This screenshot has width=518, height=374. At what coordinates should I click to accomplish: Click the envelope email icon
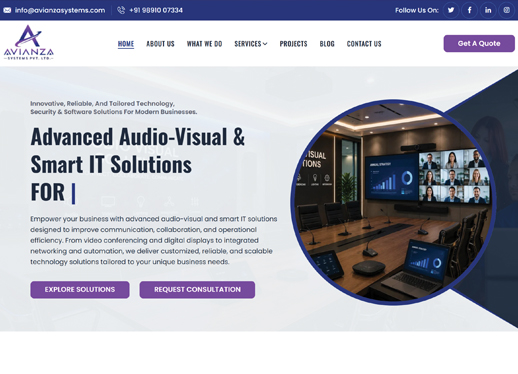click(x=7, y=10)
